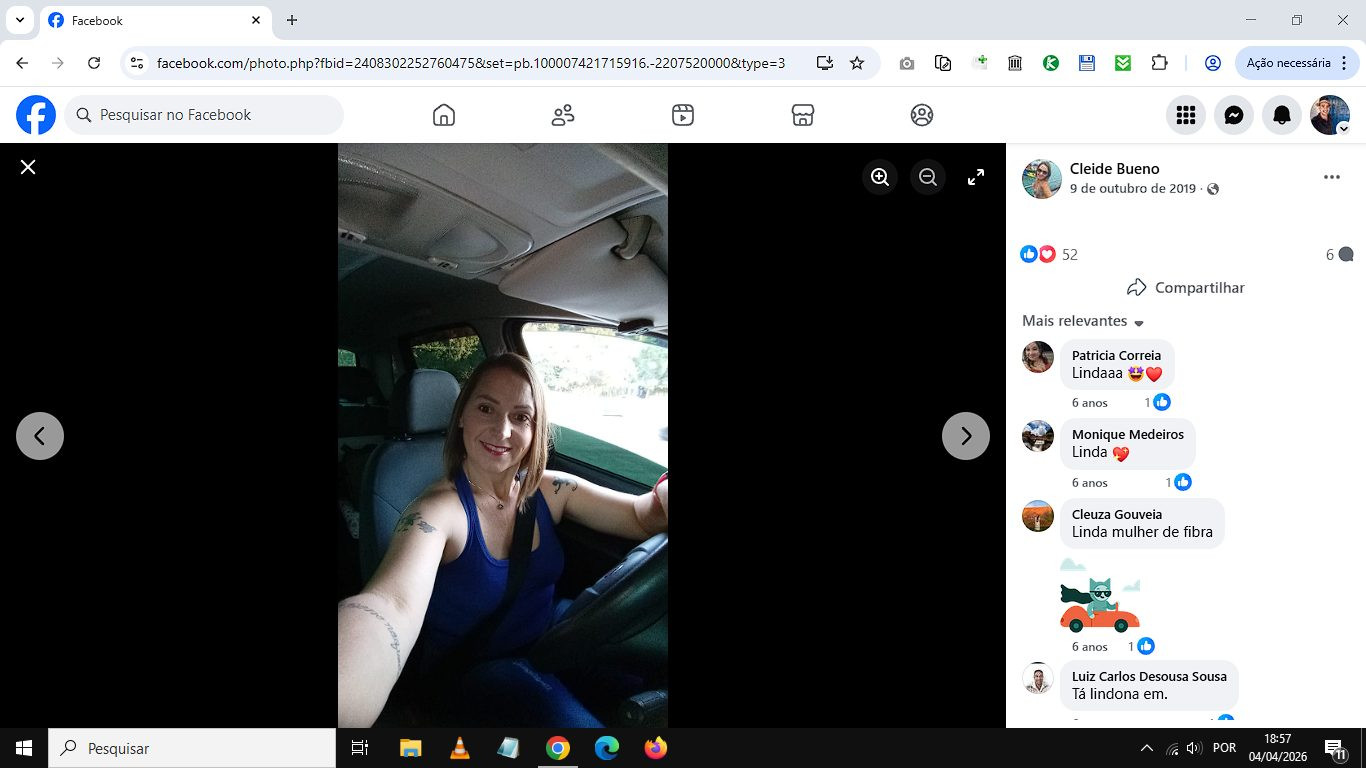Bookmark page with the star icon
This screenshot has height=768, width=1366.
857,63
